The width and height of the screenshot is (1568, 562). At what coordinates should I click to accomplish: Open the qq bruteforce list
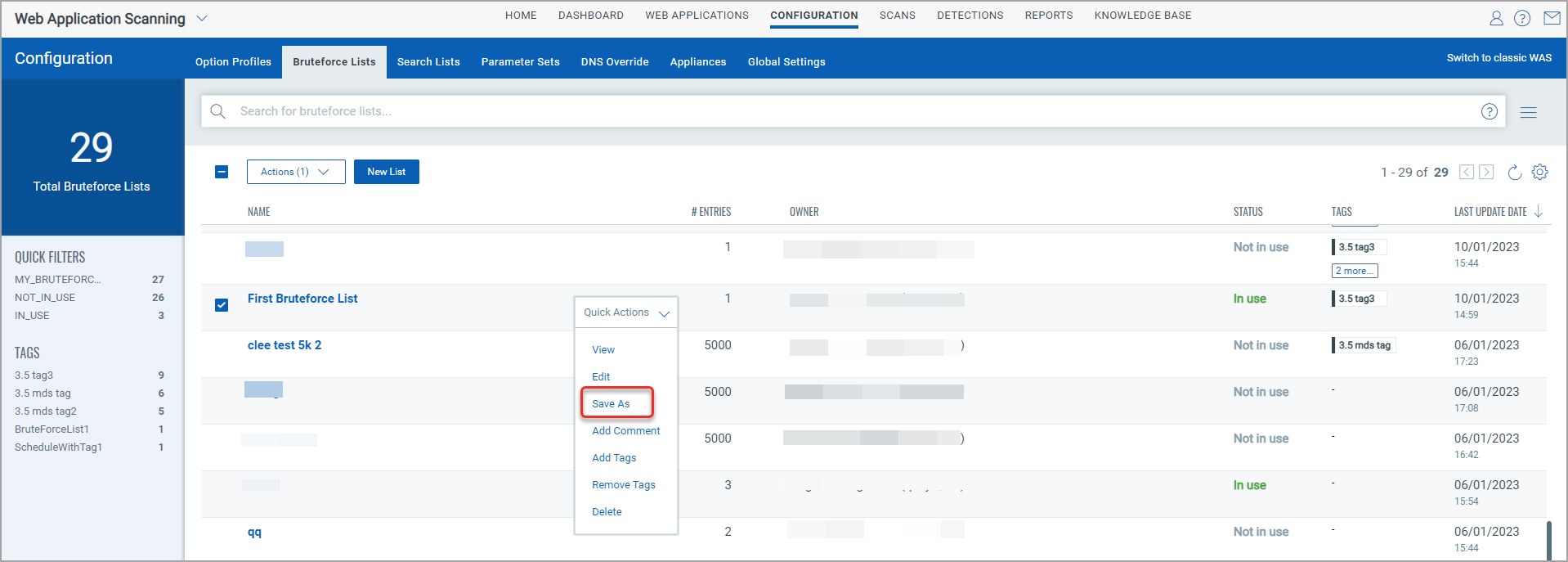click(x=254, y=532)
